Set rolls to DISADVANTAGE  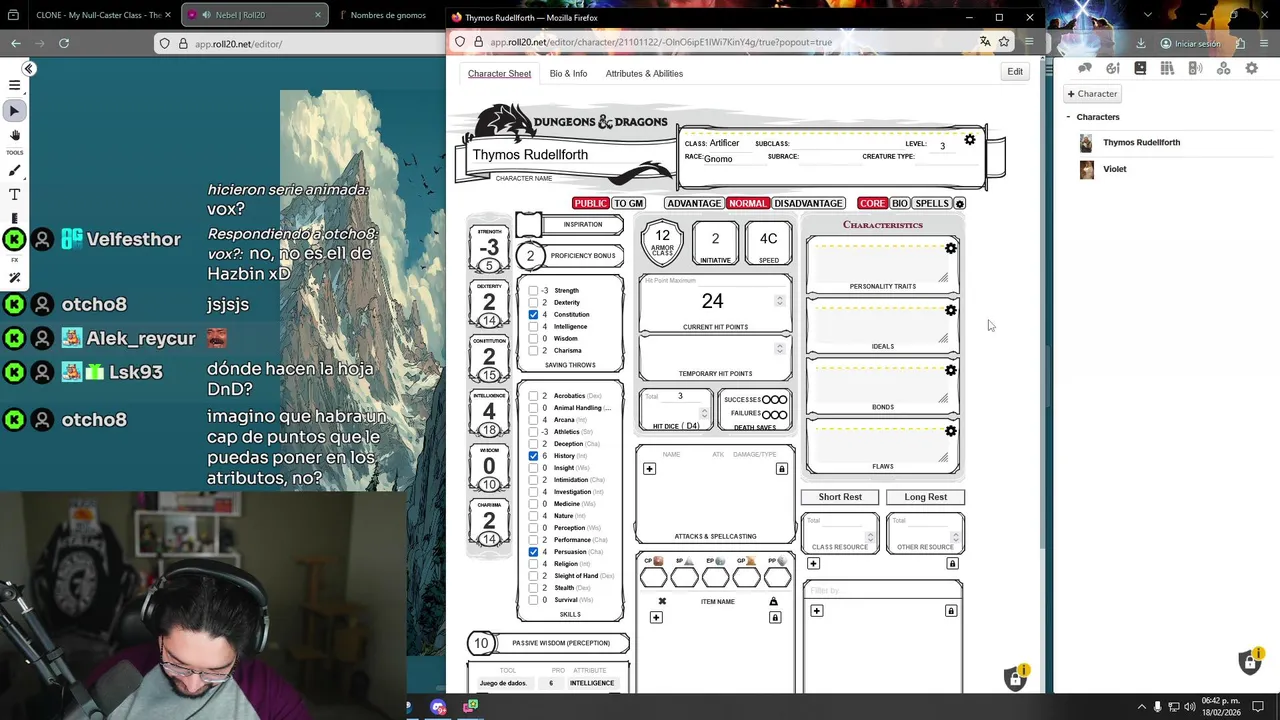[x=808, y=204]
